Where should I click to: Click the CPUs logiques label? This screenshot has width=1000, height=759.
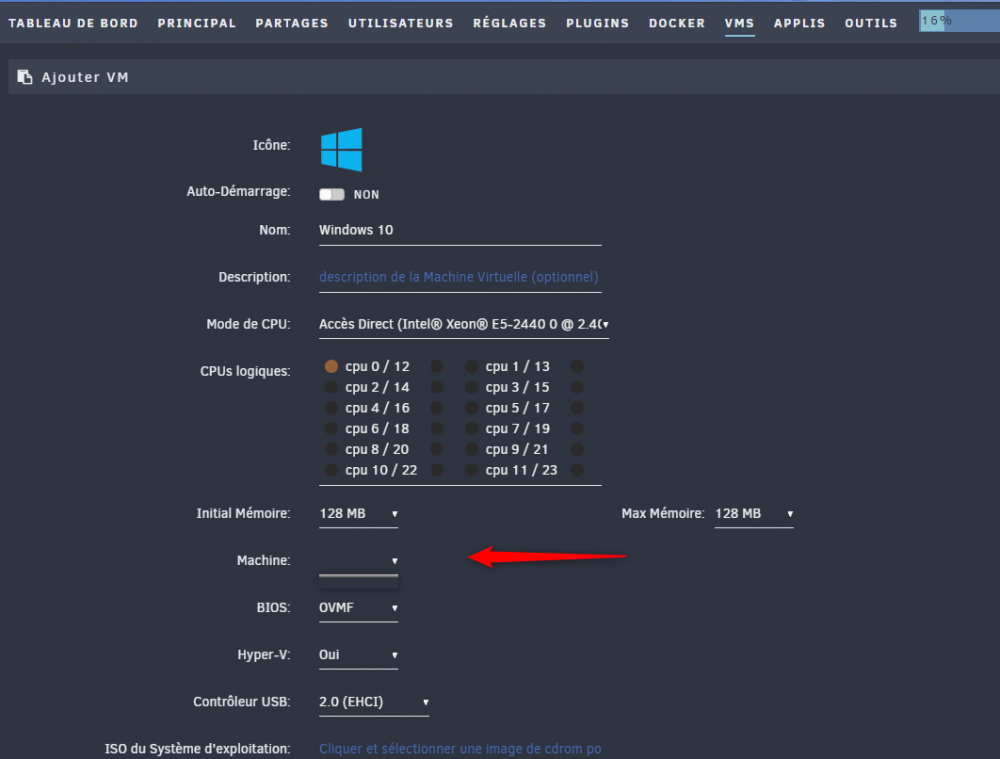(x=245, y=371)
